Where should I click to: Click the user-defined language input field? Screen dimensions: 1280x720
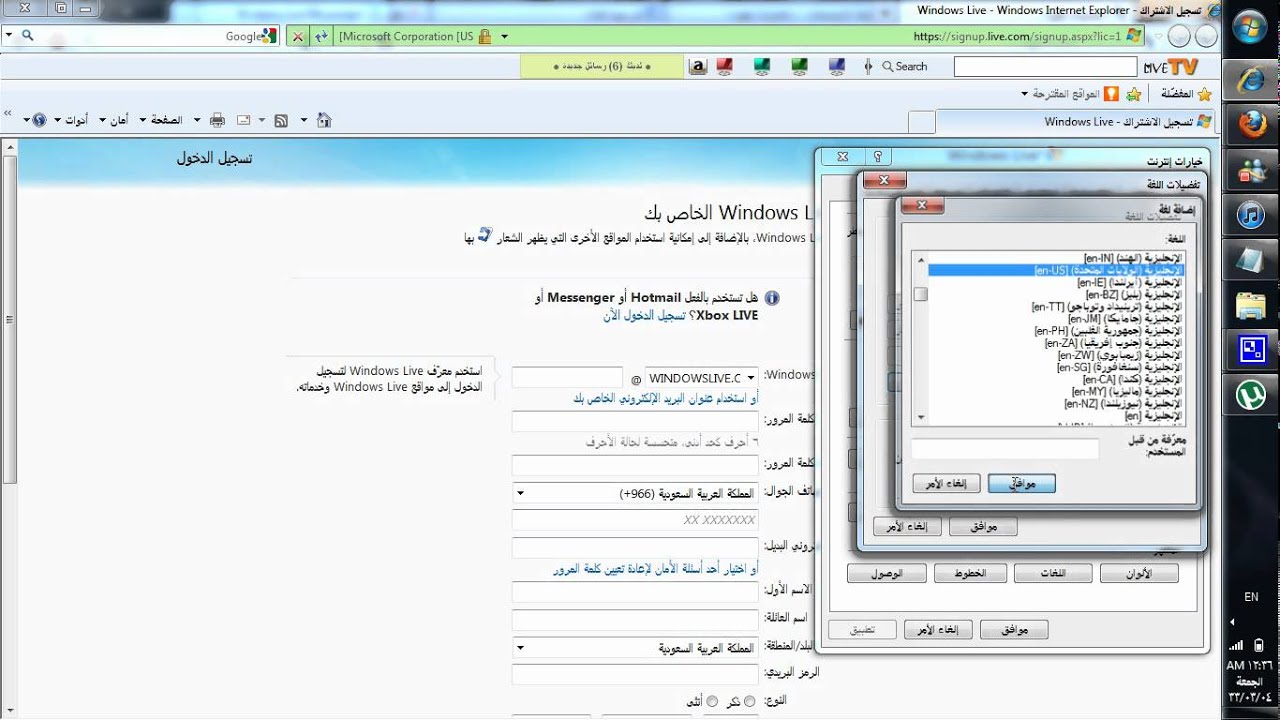pos(1005,449)
